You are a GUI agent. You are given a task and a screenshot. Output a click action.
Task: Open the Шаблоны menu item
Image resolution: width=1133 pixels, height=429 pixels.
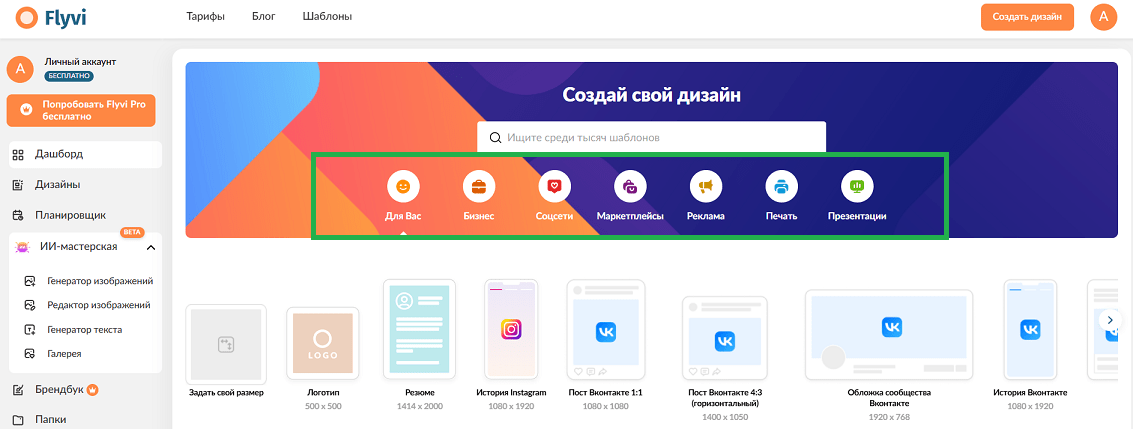[x=327, y=16]
